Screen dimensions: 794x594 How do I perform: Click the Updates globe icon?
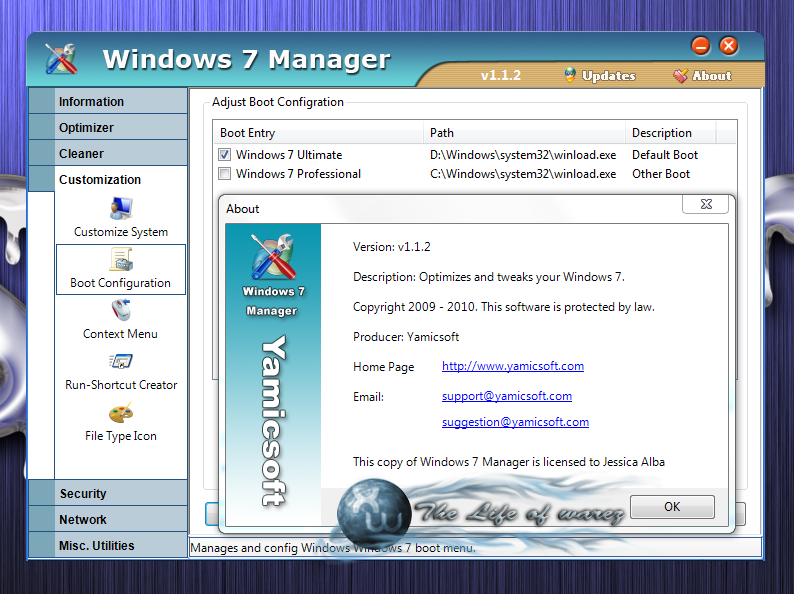click(x=570, y=75)
